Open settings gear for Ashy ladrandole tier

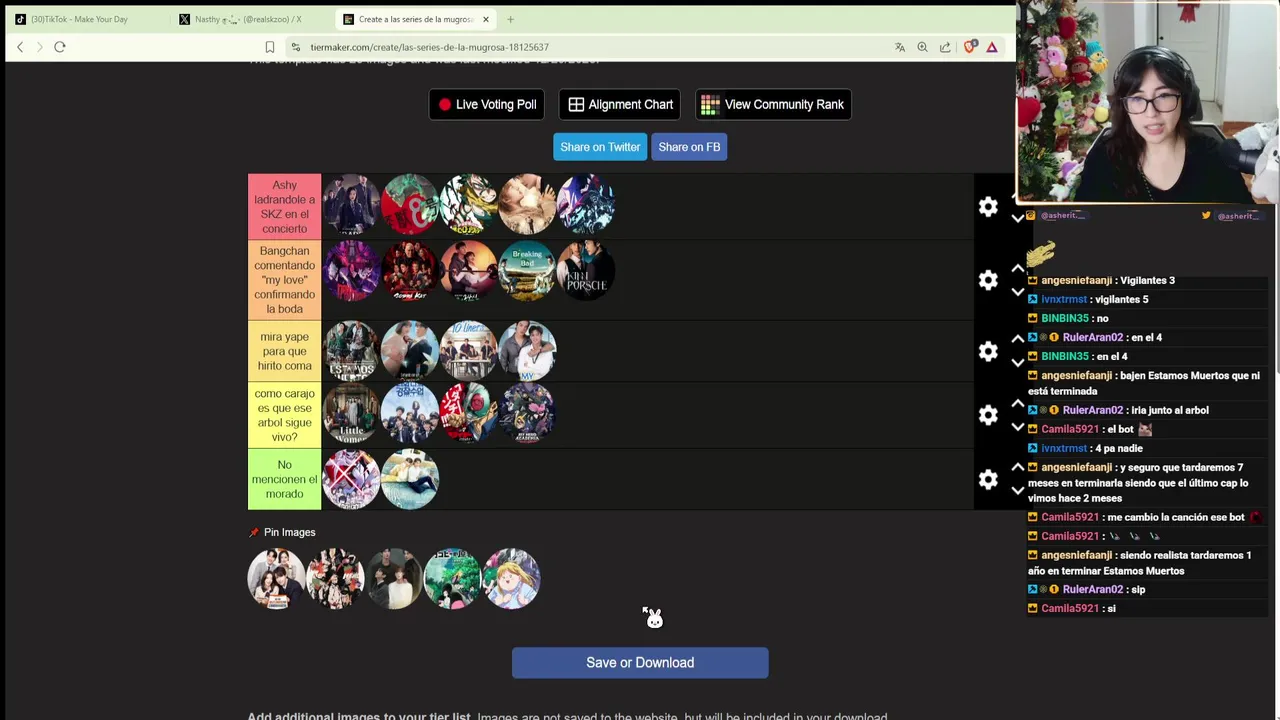tap(988, 206)
